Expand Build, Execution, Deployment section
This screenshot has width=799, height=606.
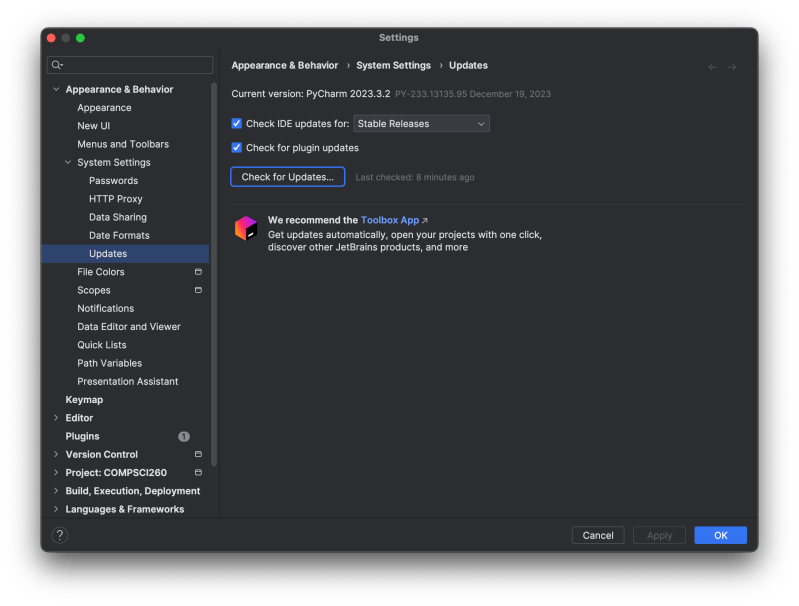pyautogui.click(x=56, y=491)
